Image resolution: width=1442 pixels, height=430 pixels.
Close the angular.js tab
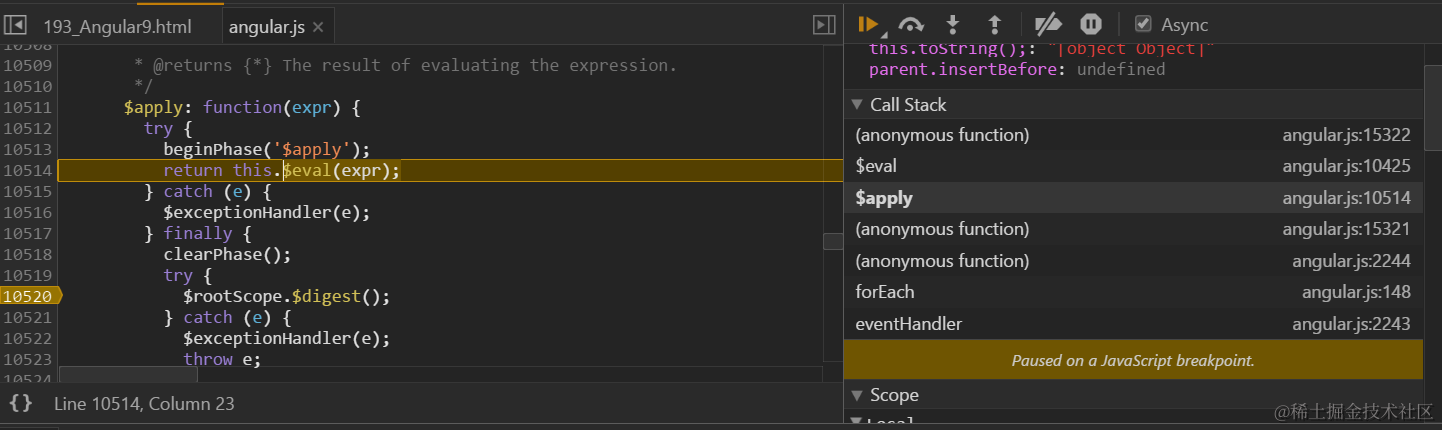319,27
